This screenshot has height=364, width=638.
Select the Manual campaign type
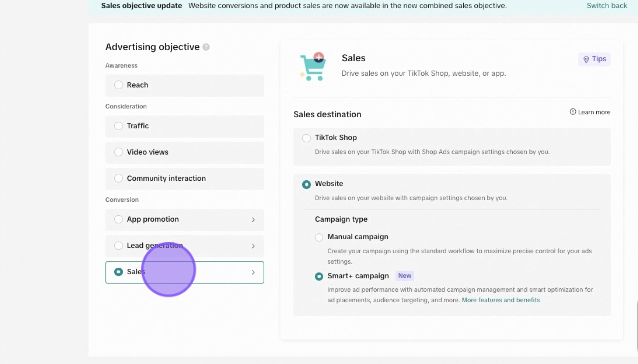pyautogui.click(x=319, y=237)
